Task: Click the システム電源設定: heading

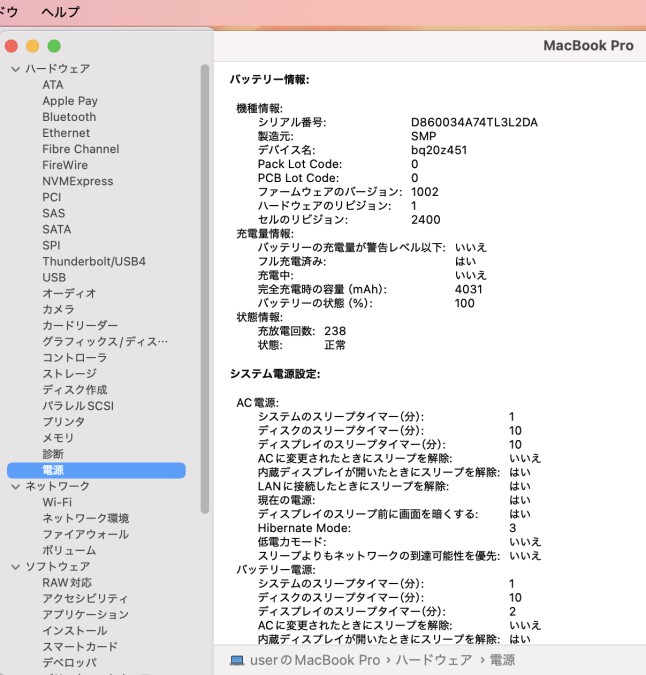Action: point(275,374)
